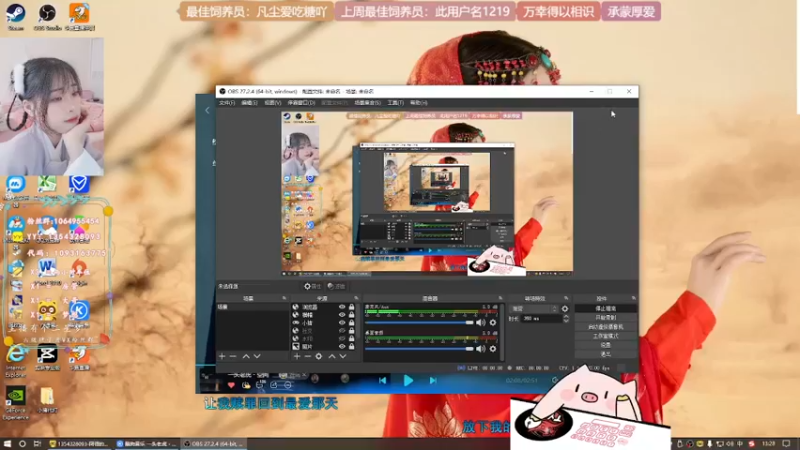Mute the microphone/Aux mixer channel
800x450 pixels.
click(481, 322)
